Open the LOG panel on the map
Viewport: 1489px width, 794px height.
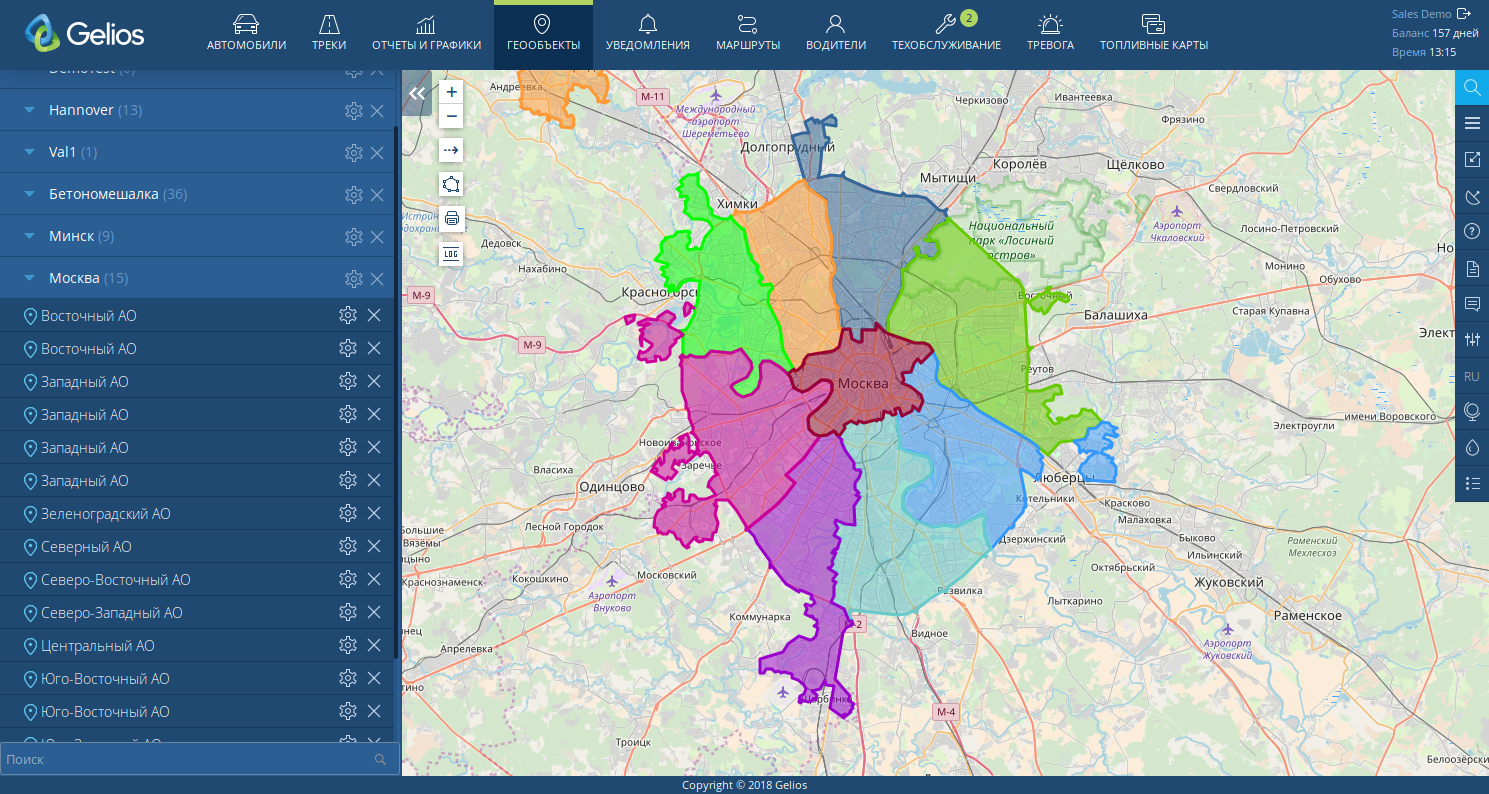(x=452, y=254)
